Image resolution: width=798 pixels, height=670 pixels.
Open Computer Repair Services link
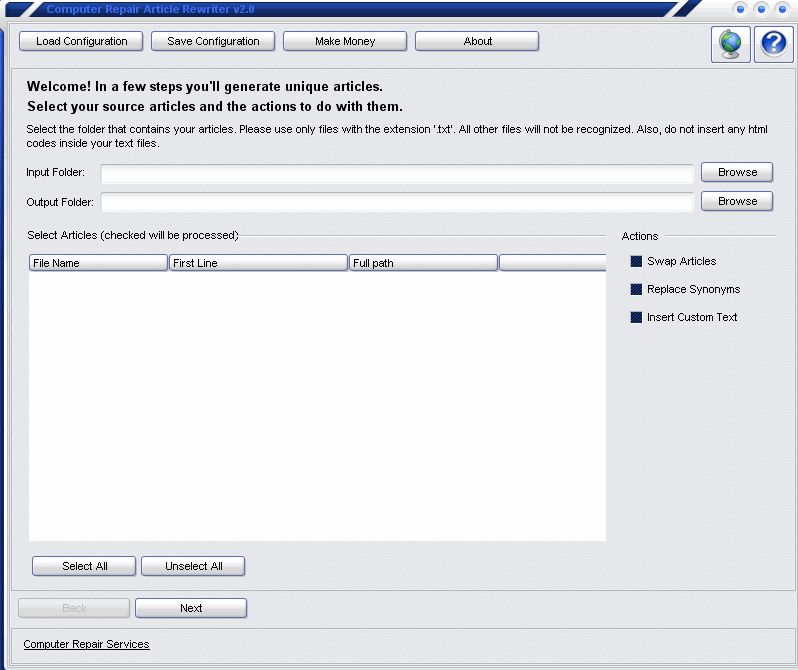pos(87,644)
